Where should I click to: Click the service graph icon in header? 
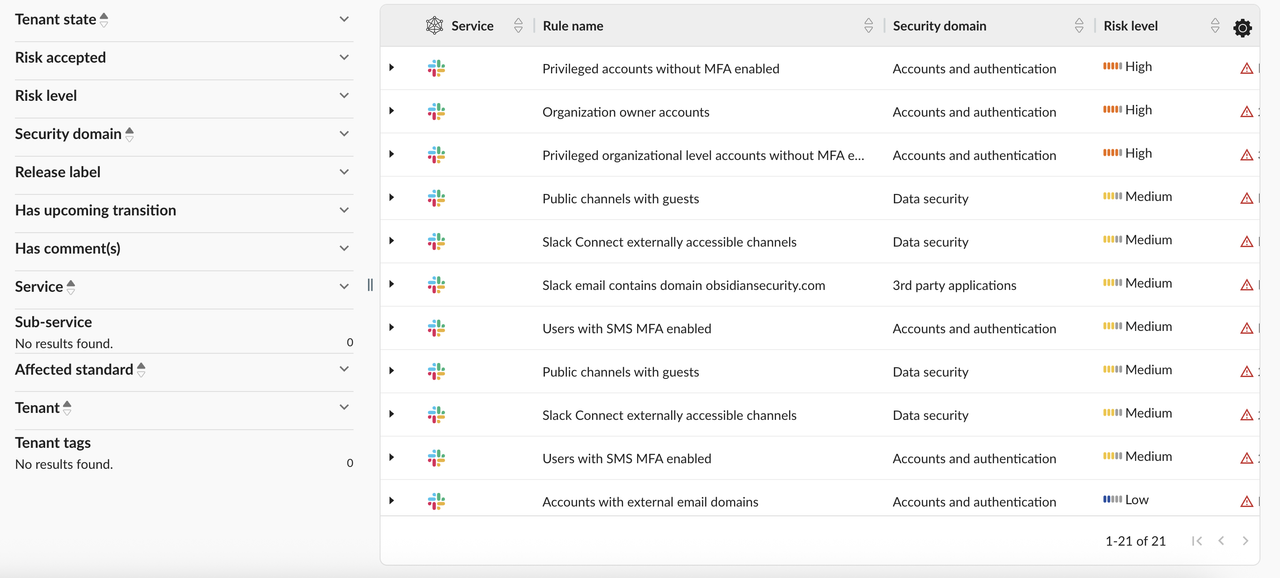434,26
